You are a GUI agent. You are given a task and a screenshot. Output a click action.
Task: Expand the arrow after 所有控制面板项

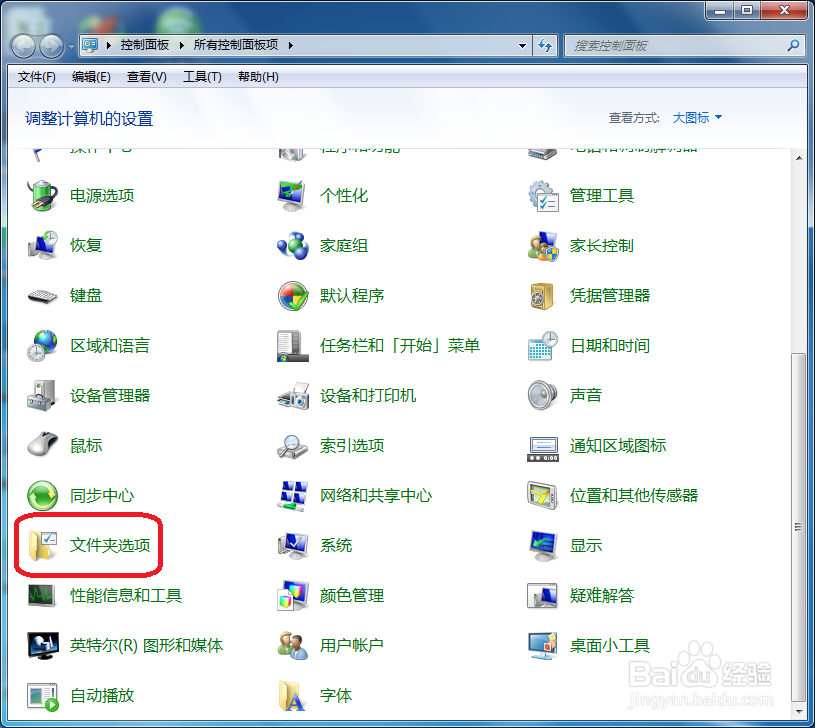[x=291, y=45]
